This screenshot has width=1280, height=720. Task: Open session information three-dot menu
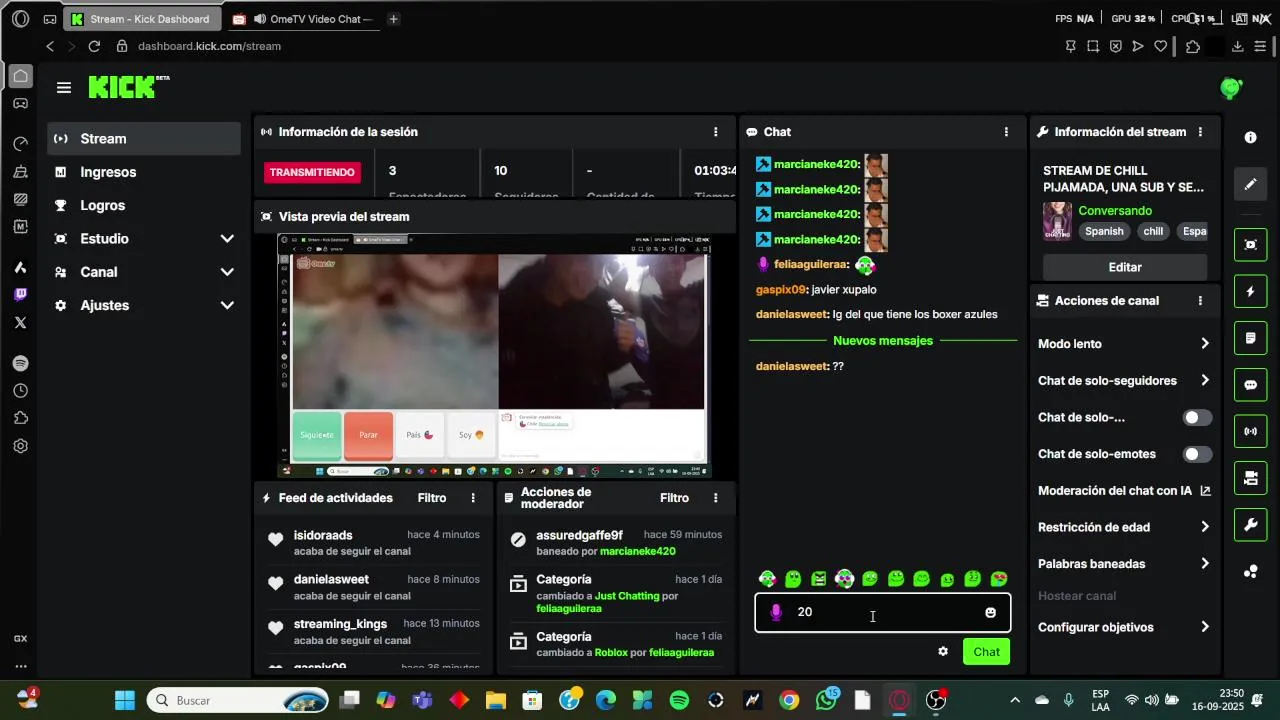click(715, 132)
